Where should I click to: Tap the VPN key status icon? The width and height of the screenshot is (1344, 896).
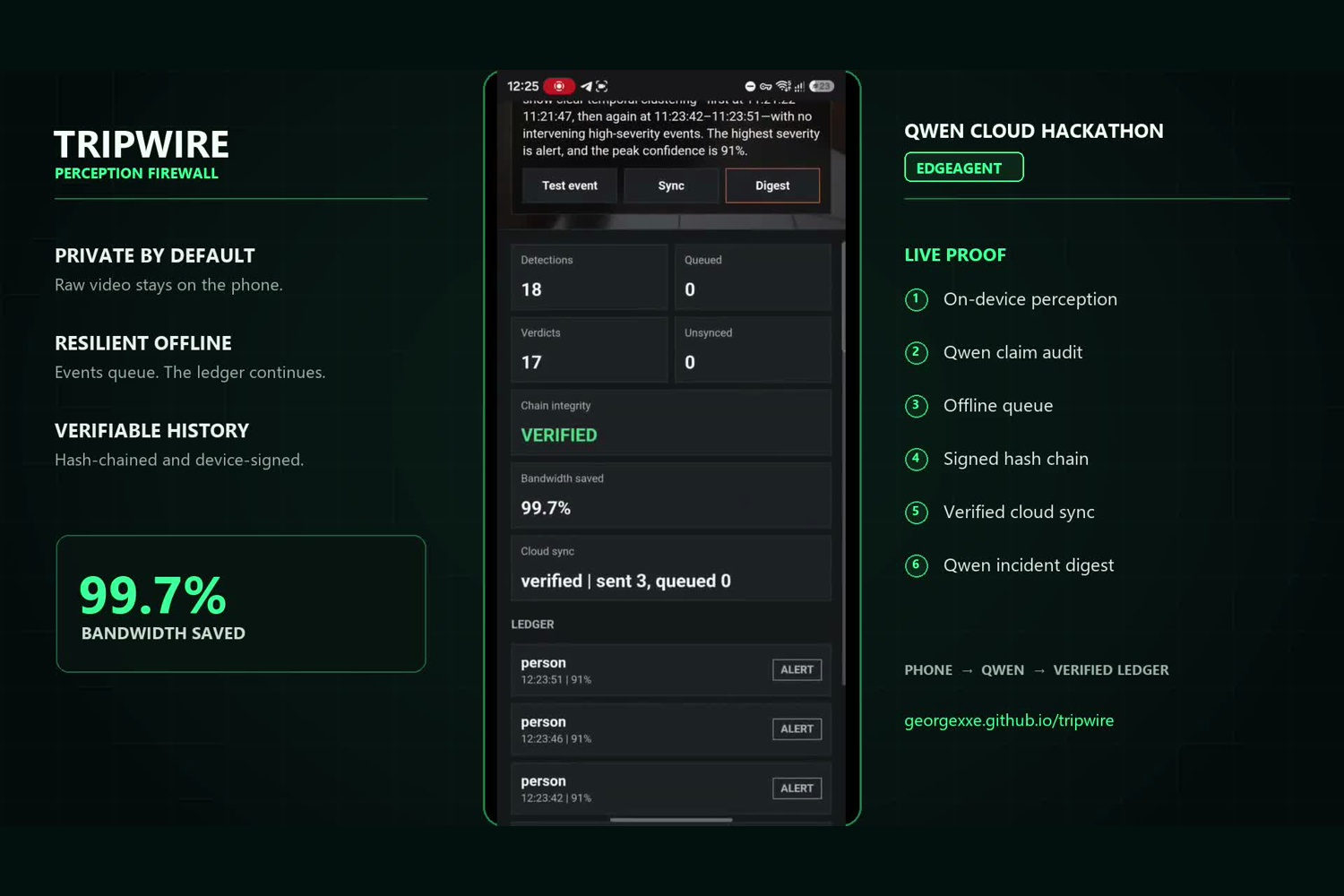(766, 86)
